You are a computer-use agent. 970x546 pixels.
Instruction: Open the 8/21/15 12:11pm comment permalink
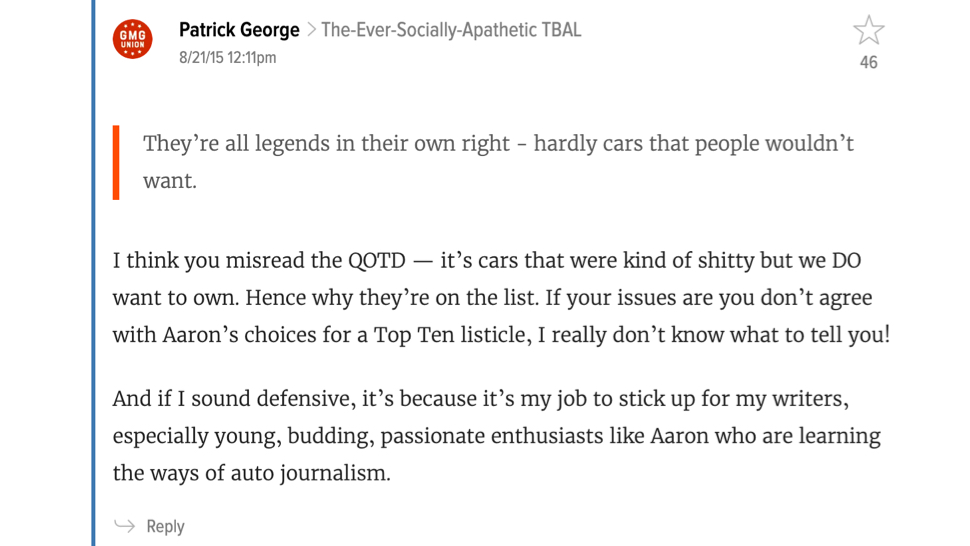(x=227, y=58)
